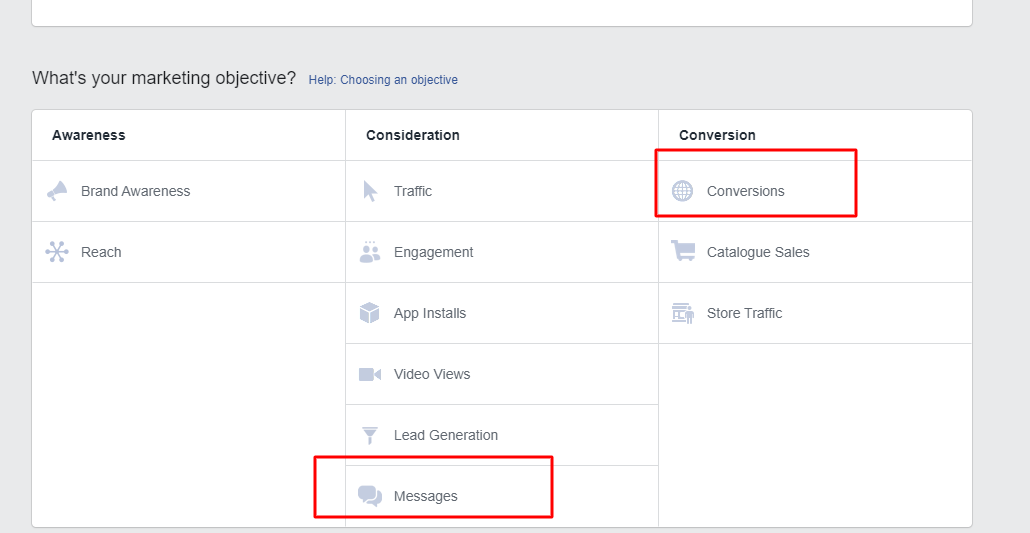Click the megaphone icon for Brand Awareness

57,191
